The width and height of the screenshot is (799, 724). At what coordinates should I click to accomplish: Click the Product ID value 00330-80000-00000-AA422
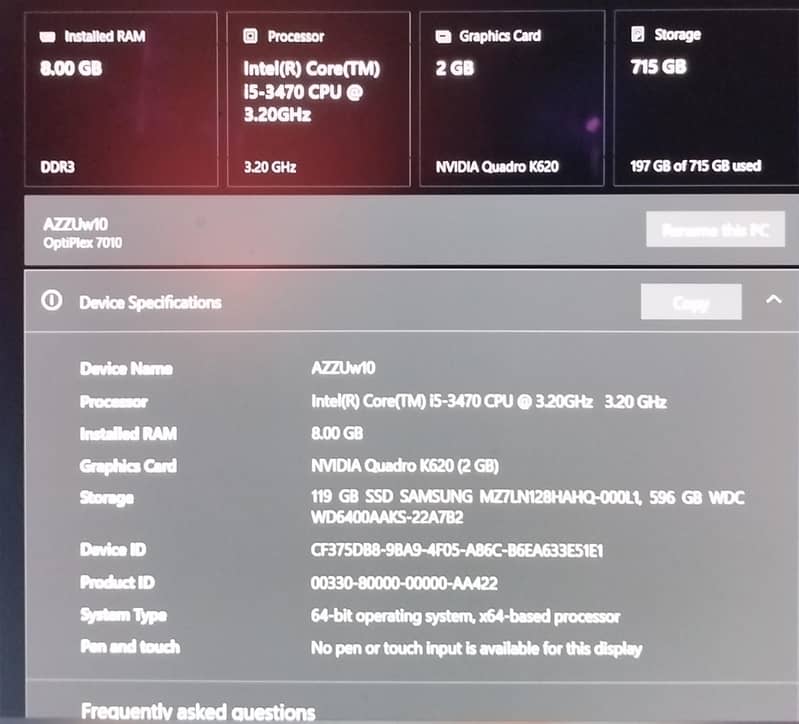point(404,583)
